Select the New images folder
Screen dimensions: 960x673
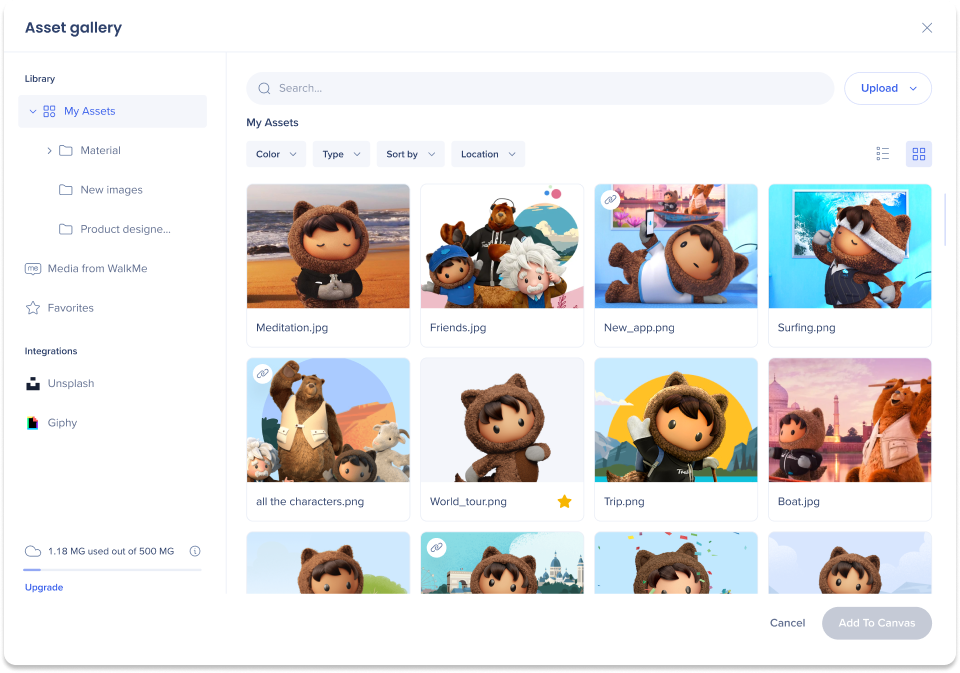pos(111,190)
